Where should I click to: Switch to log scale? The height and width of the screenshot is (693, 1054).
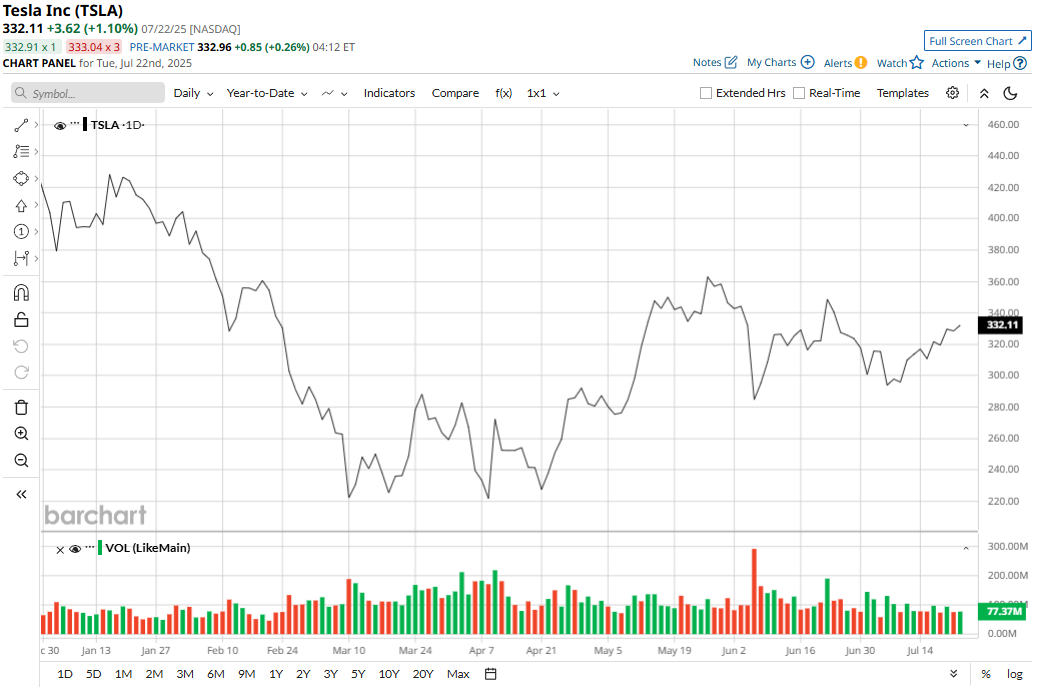click(1014, 674)
